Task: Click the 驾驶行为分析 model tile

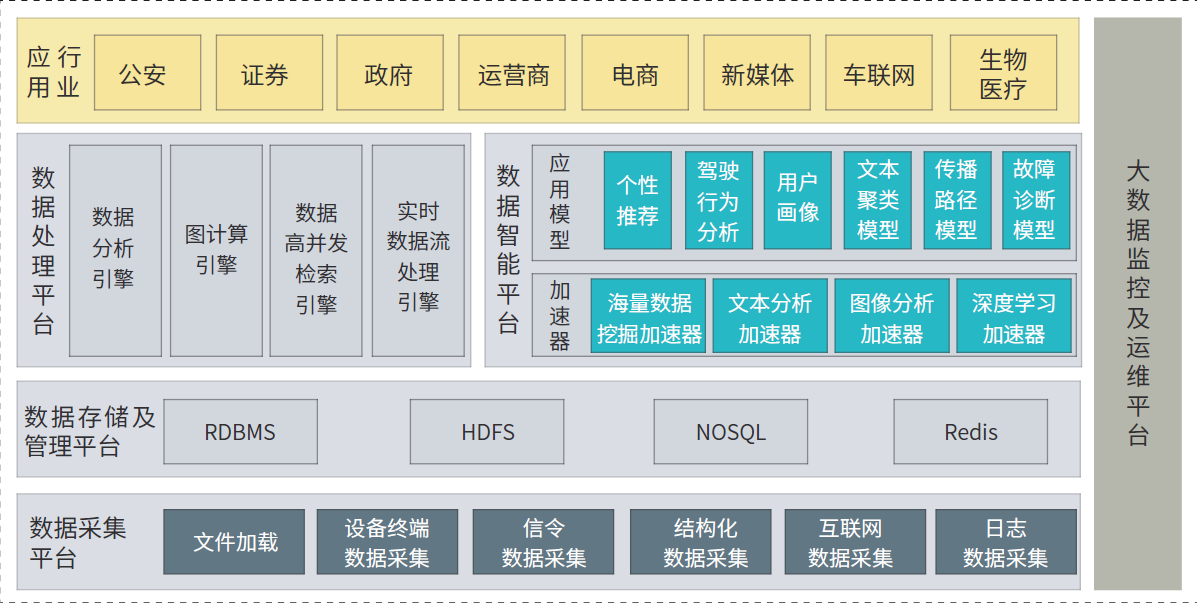Action: click(717, 200)
